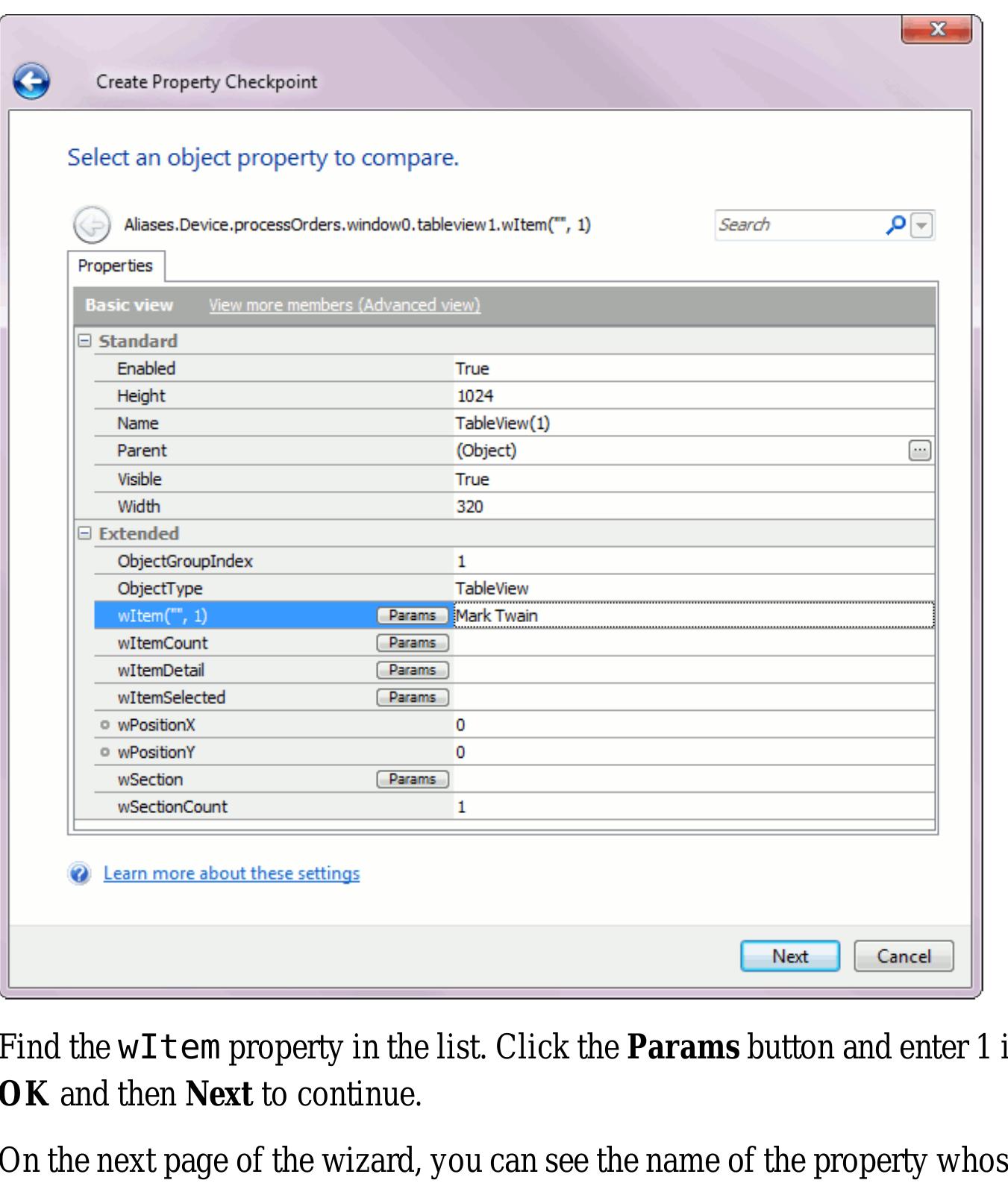1008x1183 pixels.
Task: Select the ObjectGroupIndex property
Action: (x=514, y=561)
